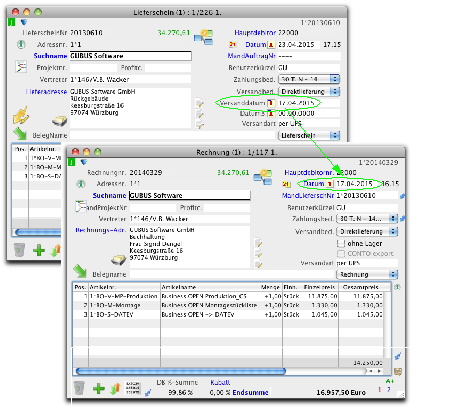Click the blue link arrow beside Rechnung Zahlungsbed. dropdown
The image size is (455, 410).
click(x=403, y=219)
